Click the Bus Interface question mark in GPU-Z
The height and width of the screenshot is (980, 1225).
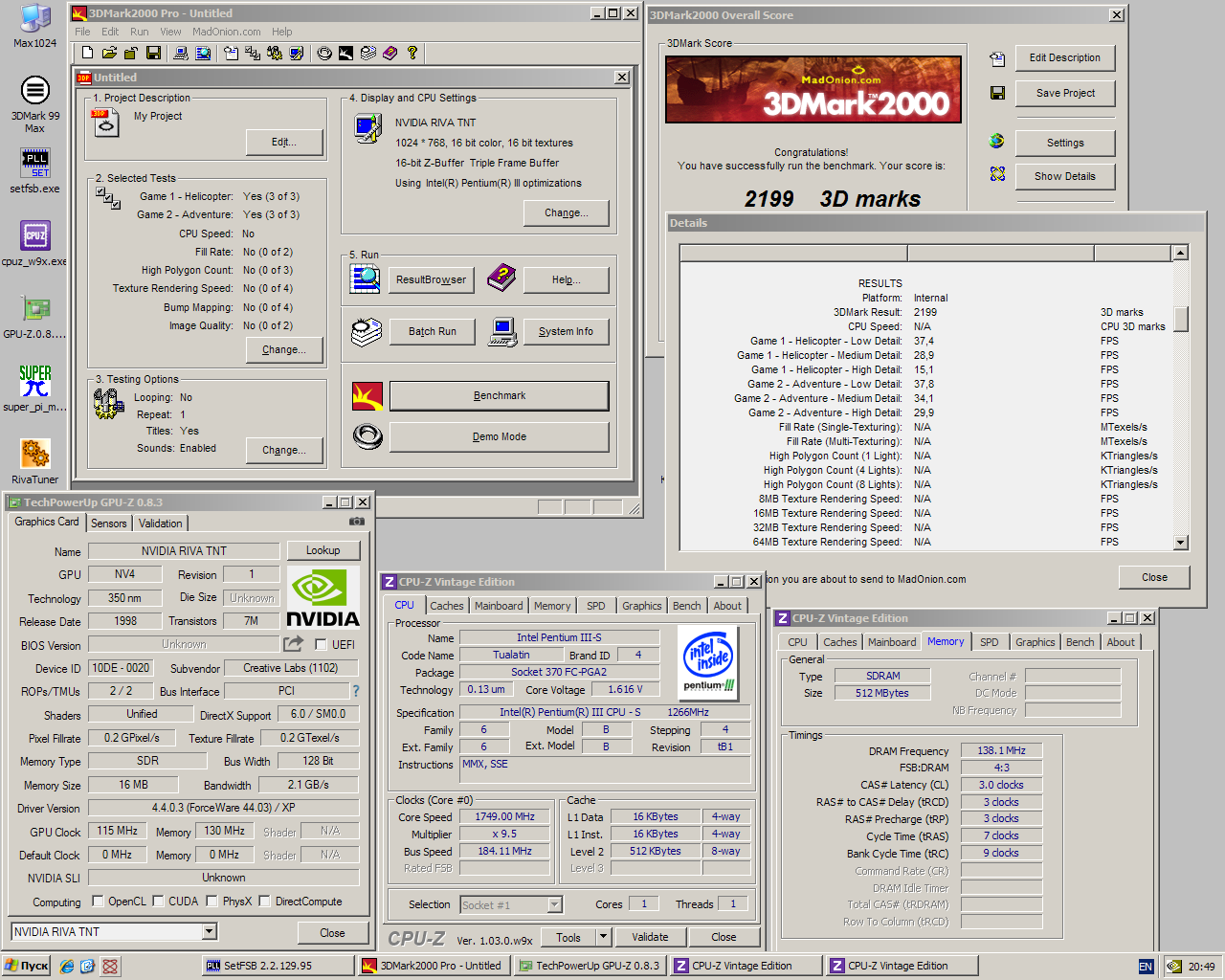coord(356,691)
